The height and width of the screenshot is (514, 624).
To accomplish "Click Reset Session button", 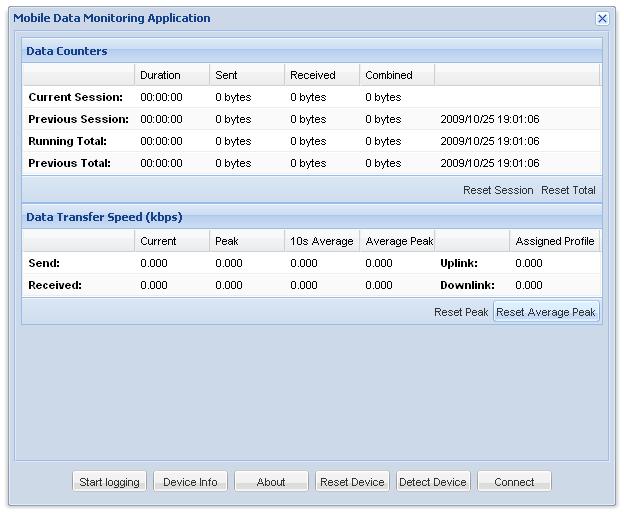I will [x=498, y=190].
